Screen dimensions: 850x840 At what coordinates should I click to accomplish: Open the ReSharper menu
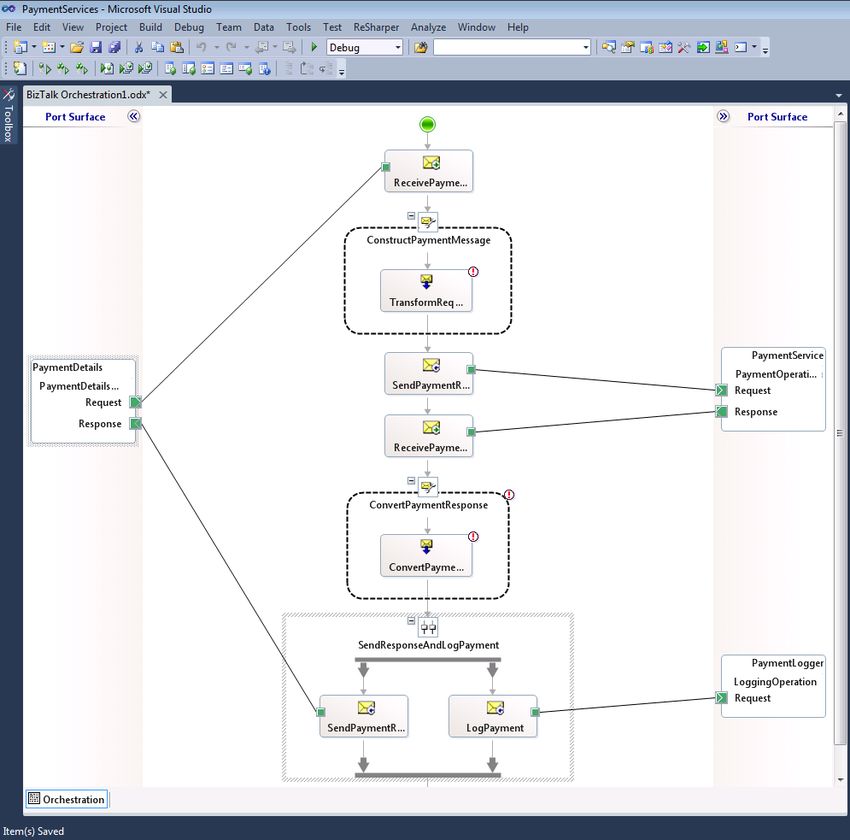376,27
